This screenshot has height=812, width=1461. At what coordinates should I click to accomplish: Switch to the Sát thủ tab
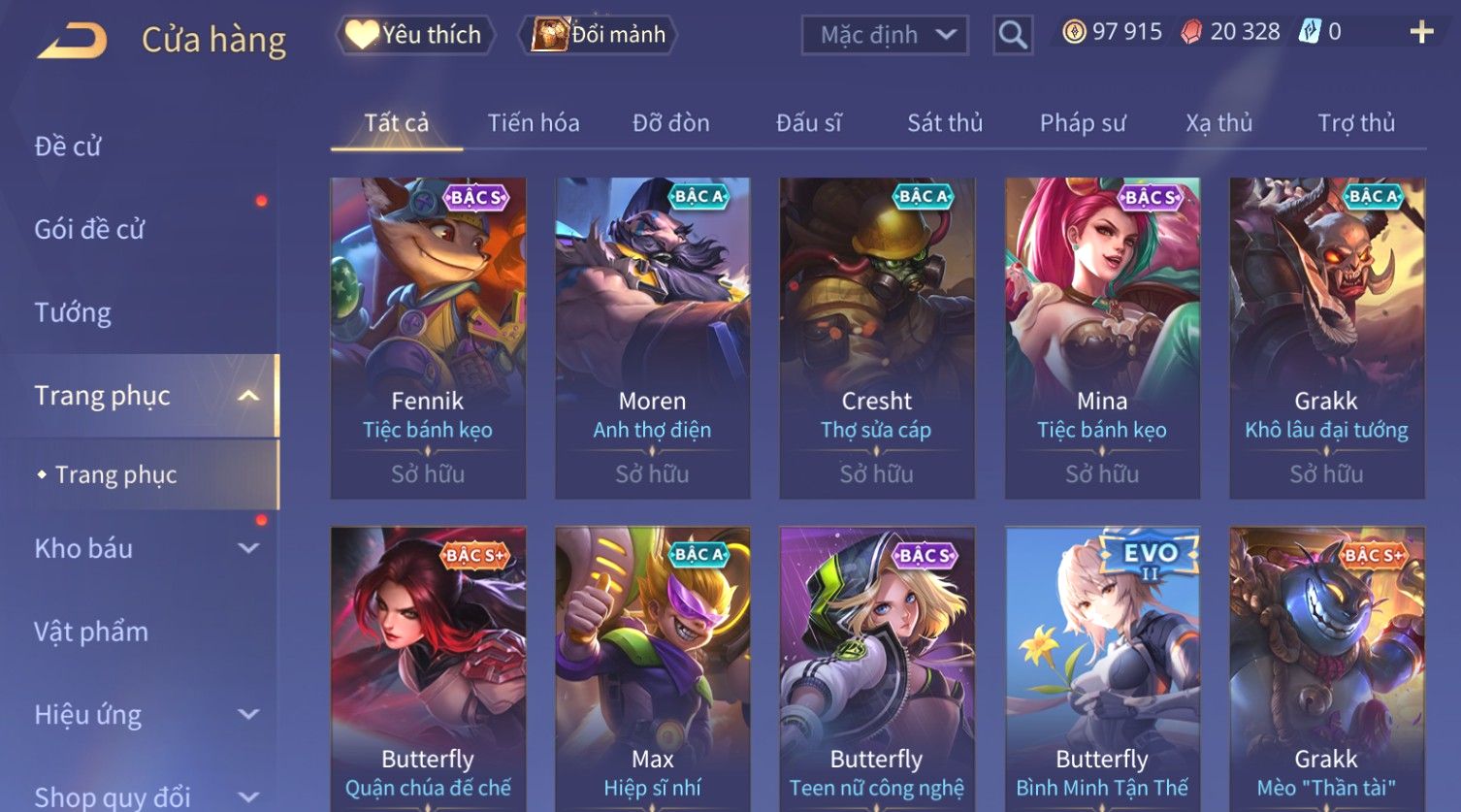[x=945, y=123]
